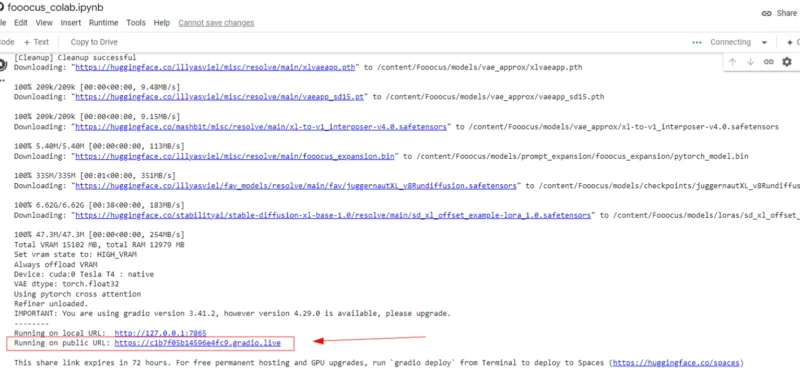Open the local URL http://127.0.0.1:7865
The width and height of the screenshot is (800, 368).
[160, 333]
